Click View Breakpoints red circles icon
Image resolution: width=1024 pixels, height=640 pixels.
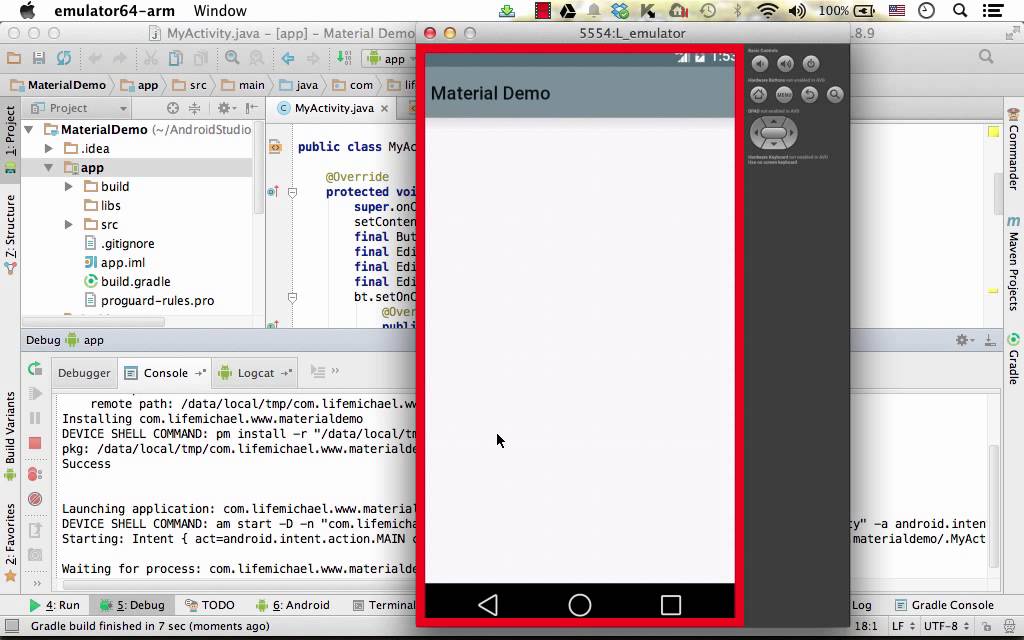[x=35, y=474]
